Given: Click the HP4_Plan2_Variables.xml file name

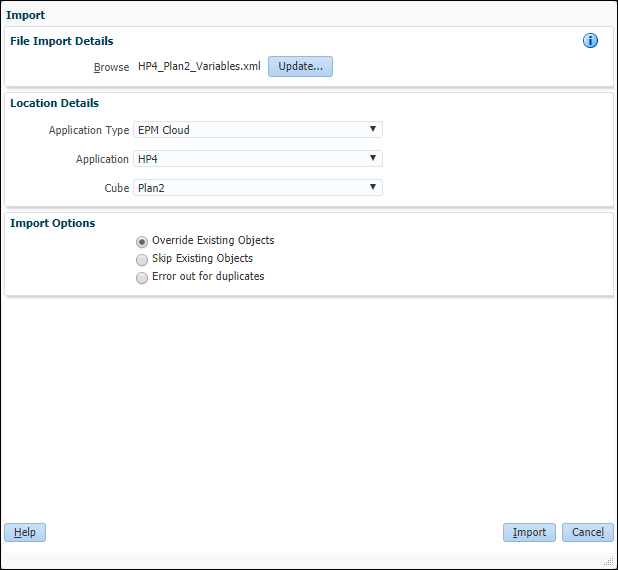Looking at the screenshot, I should 199,66.
